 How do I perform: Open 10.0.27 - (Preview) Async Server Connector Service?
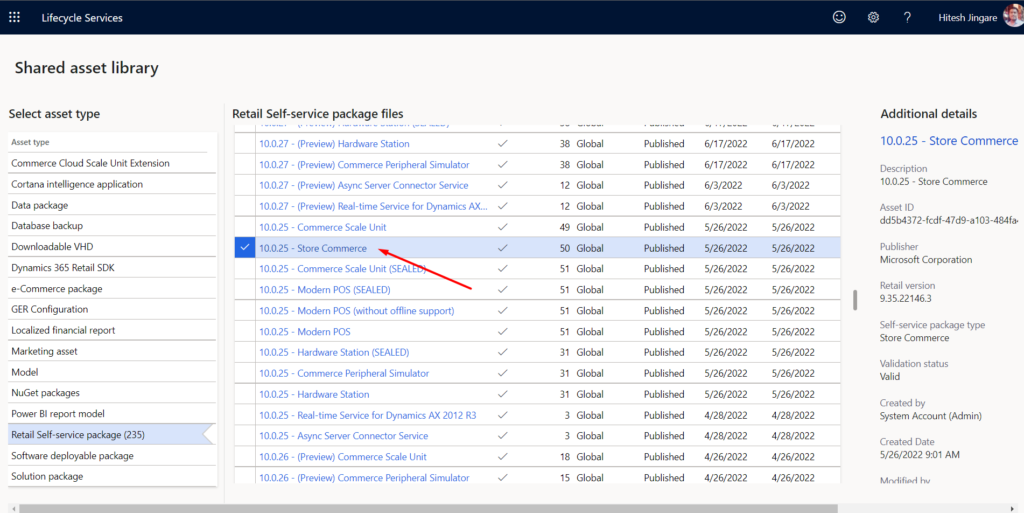(364, 185)
